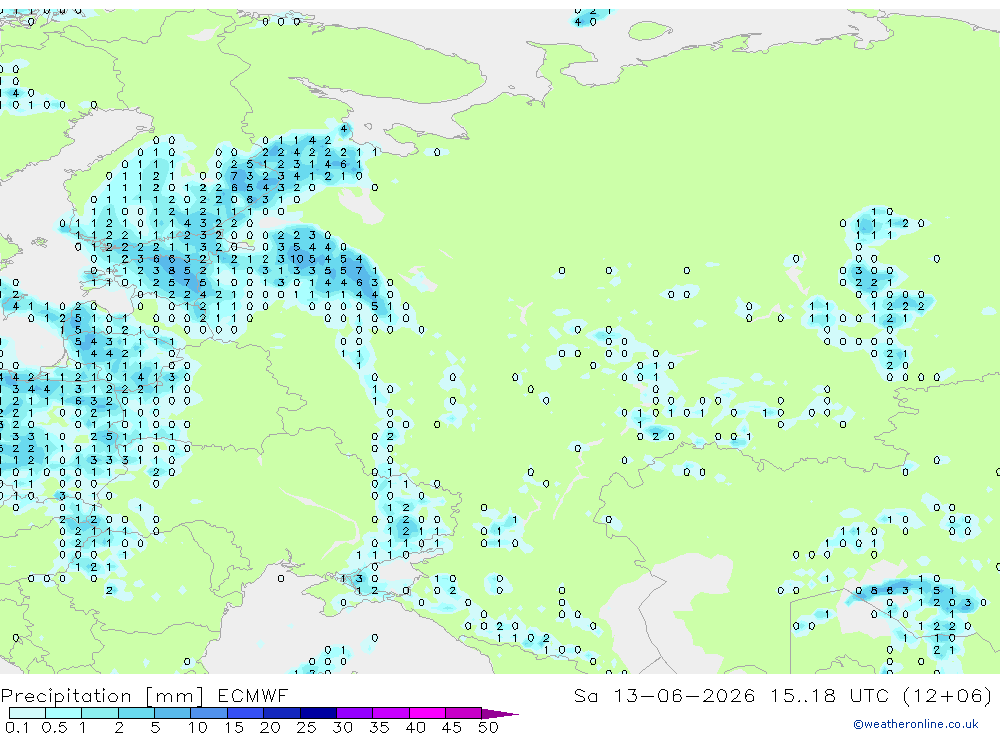The height and width of the screenshot is (733, 1000).
Task: Click the 'Precipitation [mm]' title text
Action: (x=102, y=695)
